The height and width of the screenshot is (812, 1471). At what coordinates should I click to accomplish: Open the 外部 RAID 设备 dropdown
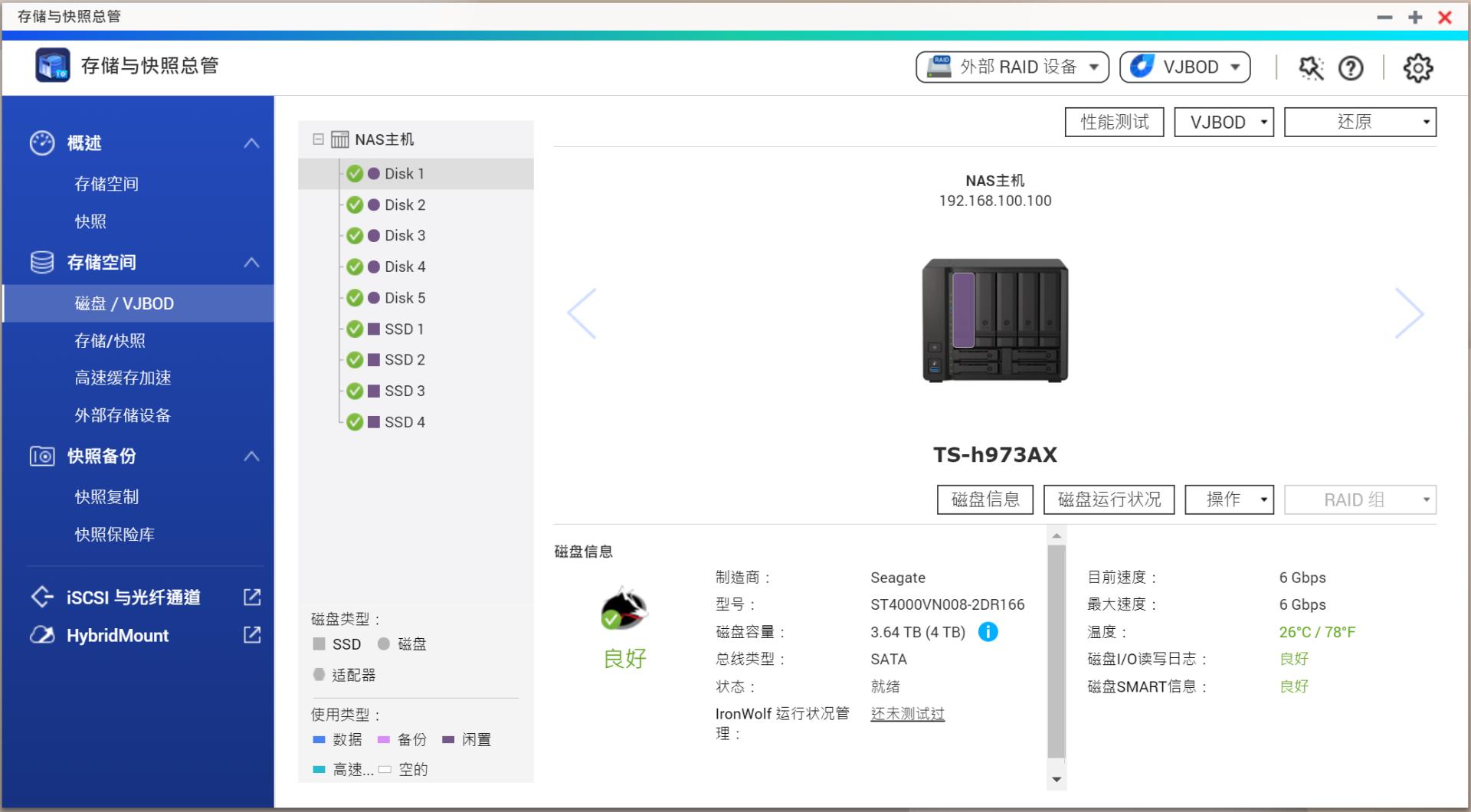(x=1012, y=67)
